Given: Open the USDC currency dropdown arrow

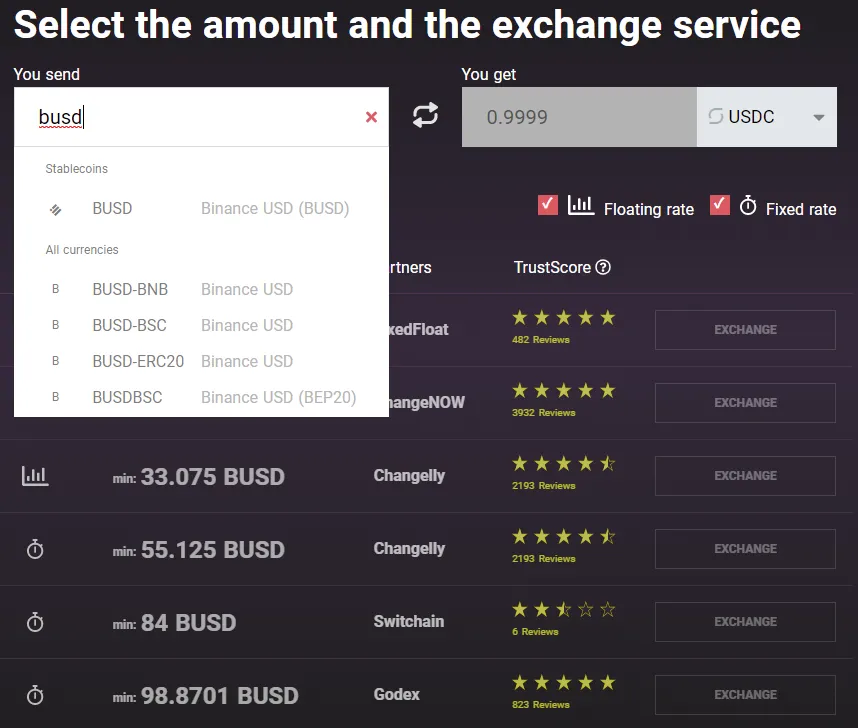Looking at the screenshot, I should point(819,117).
